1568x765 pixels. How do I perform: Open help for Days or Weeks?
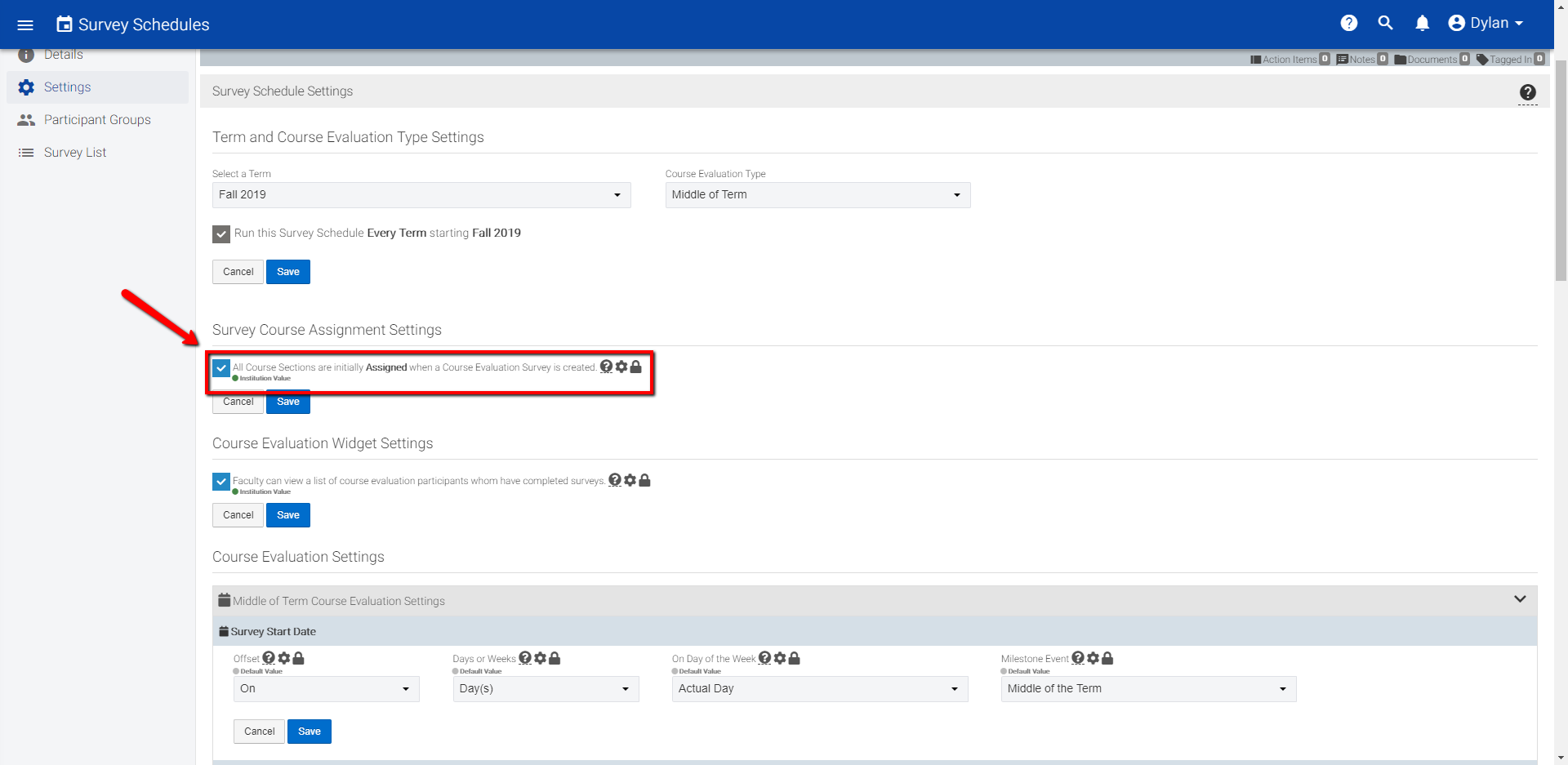tap(525, 658)
